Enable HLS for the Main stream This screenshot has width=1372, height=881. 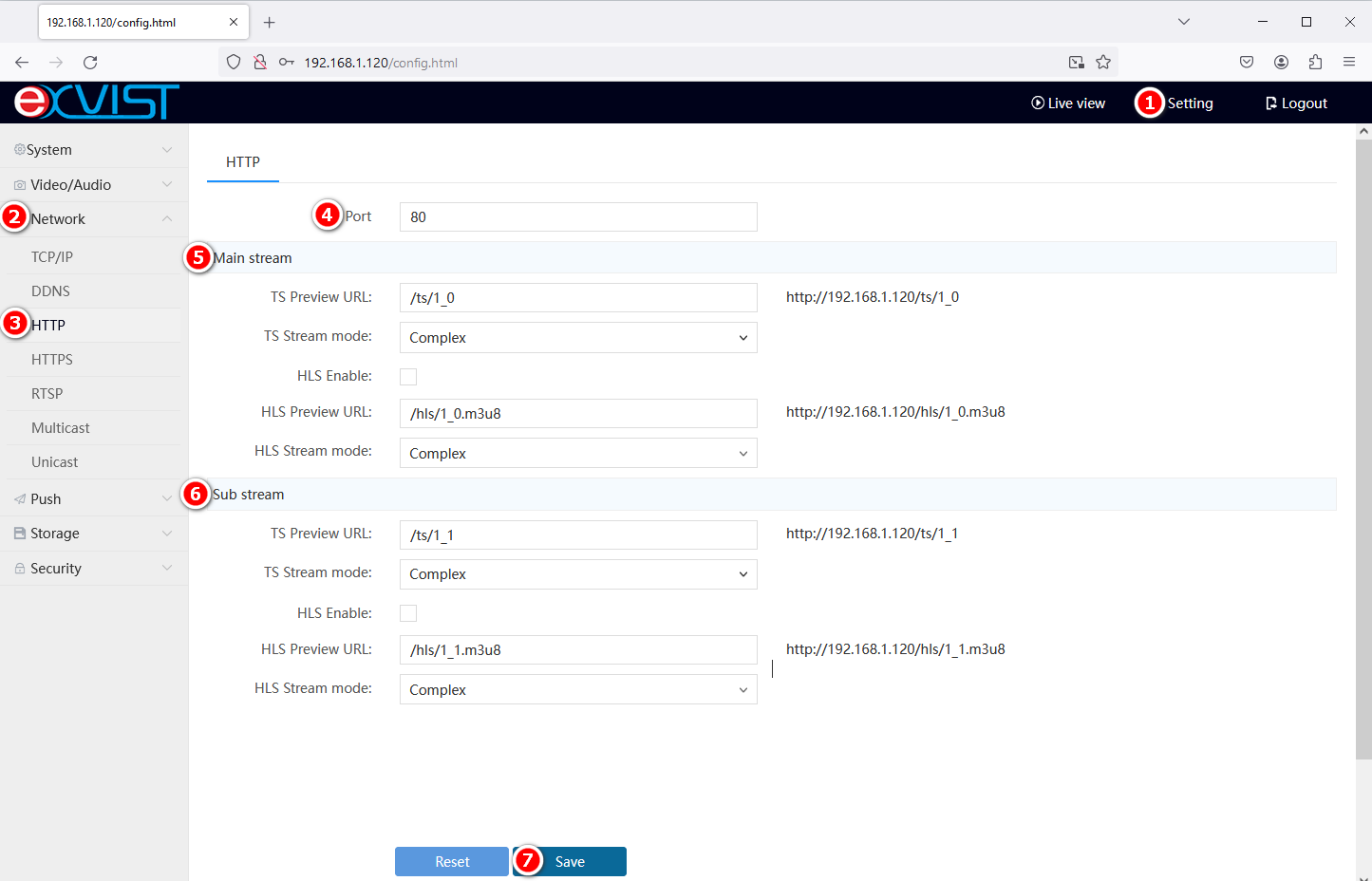coord(408,377)
